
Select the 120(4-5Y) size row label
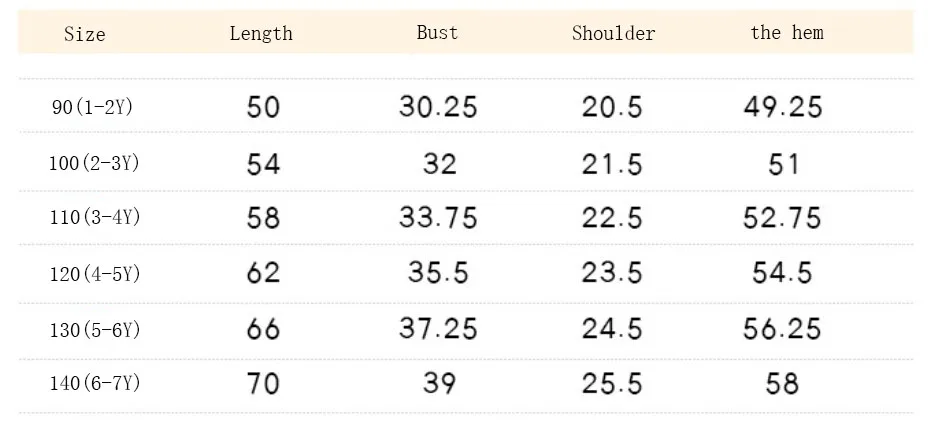(x=95, y=274)
